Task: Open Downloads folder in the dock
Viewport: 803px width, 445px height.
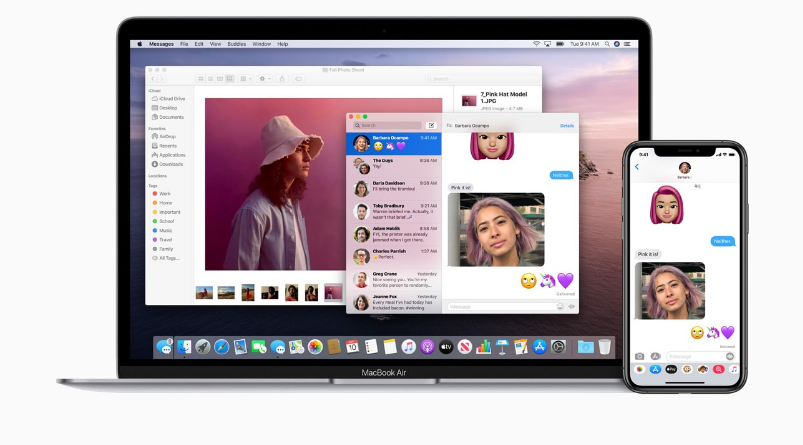Action: click(x=585, y=347)
